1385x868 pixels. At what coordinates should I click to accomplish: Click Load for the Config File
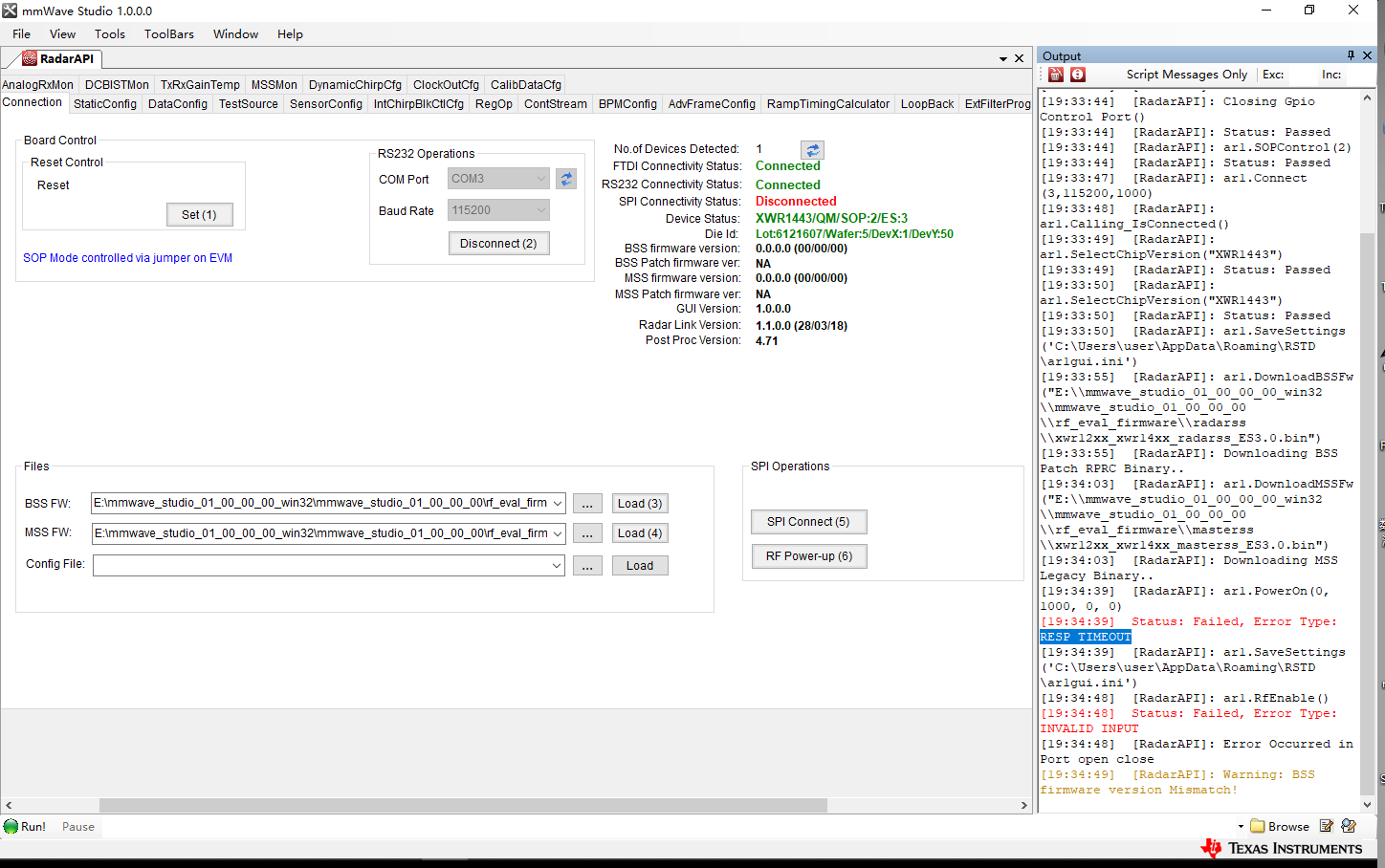[x=640, y=566]
